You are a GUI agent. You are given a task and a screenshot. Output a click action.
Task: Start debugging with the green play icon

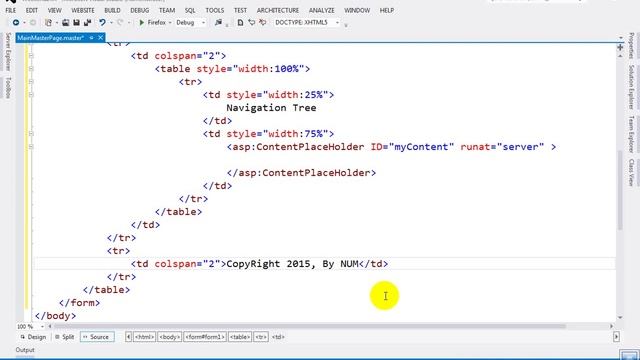[x=141, y=22]
